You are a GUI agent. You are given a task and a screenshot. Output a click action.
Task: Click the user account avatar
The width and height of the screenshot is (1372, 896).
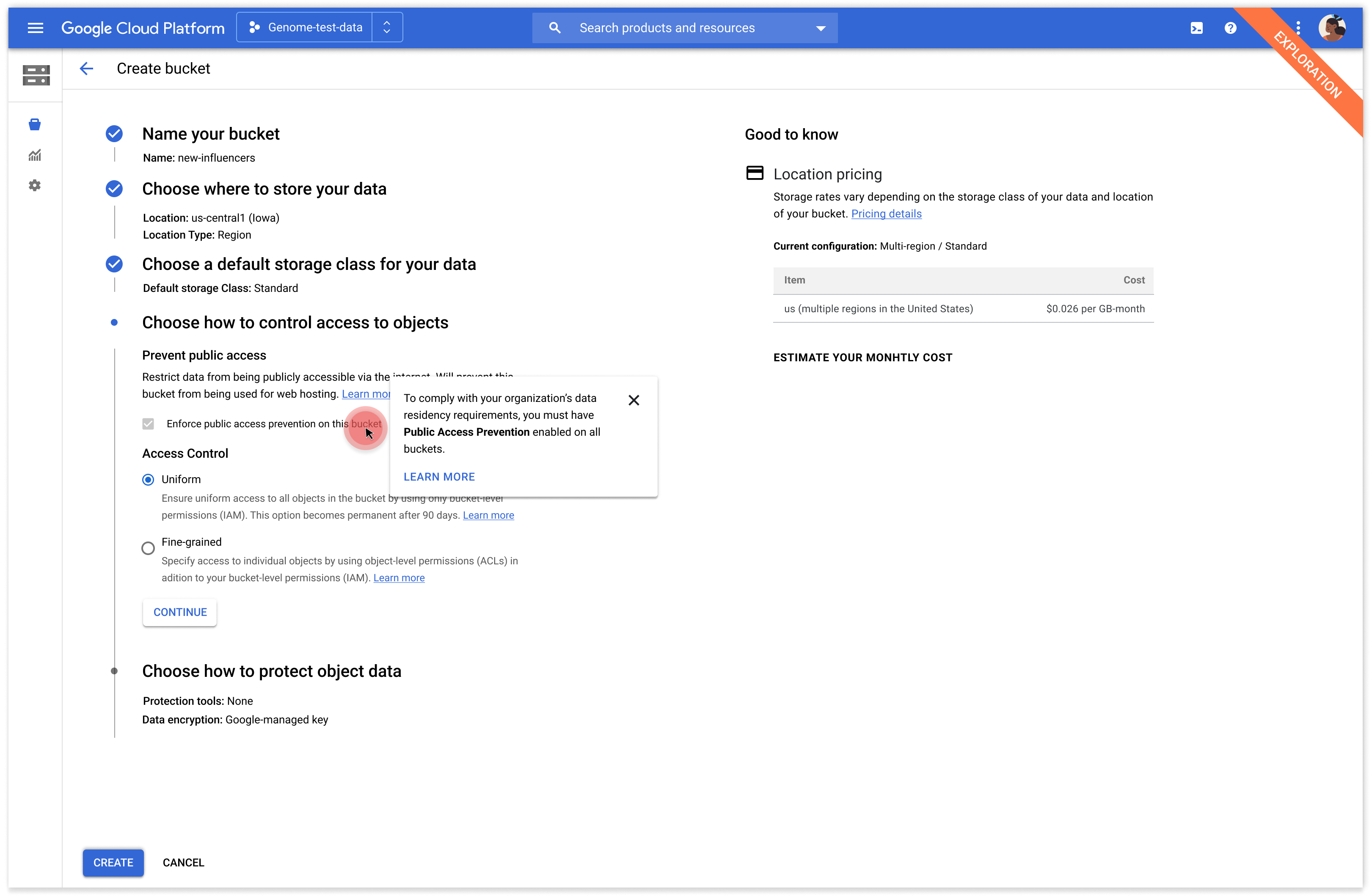click(x=1332, y=27)
